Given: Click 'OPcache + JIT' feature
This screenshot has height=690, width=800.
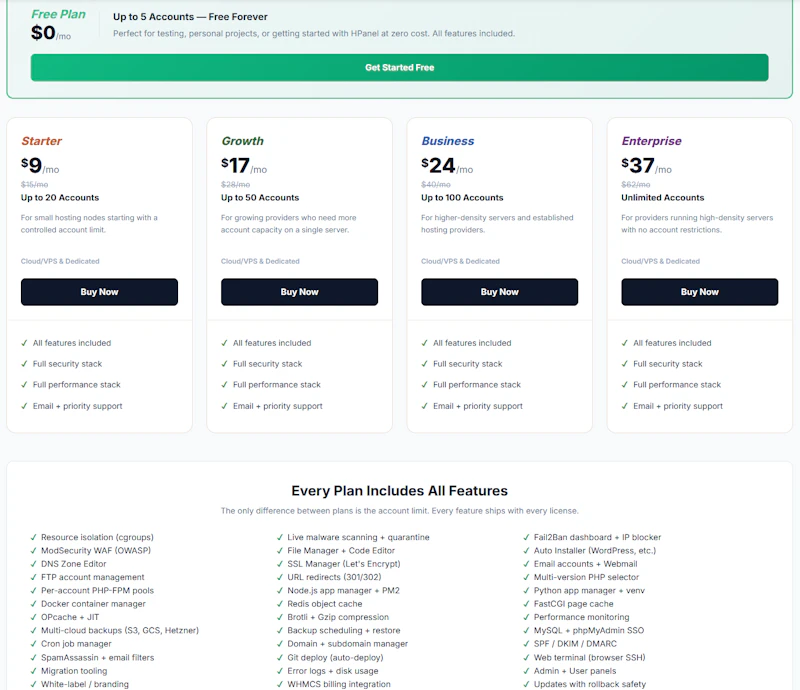Looking at the screenshot, I should [x=70, y=617].
